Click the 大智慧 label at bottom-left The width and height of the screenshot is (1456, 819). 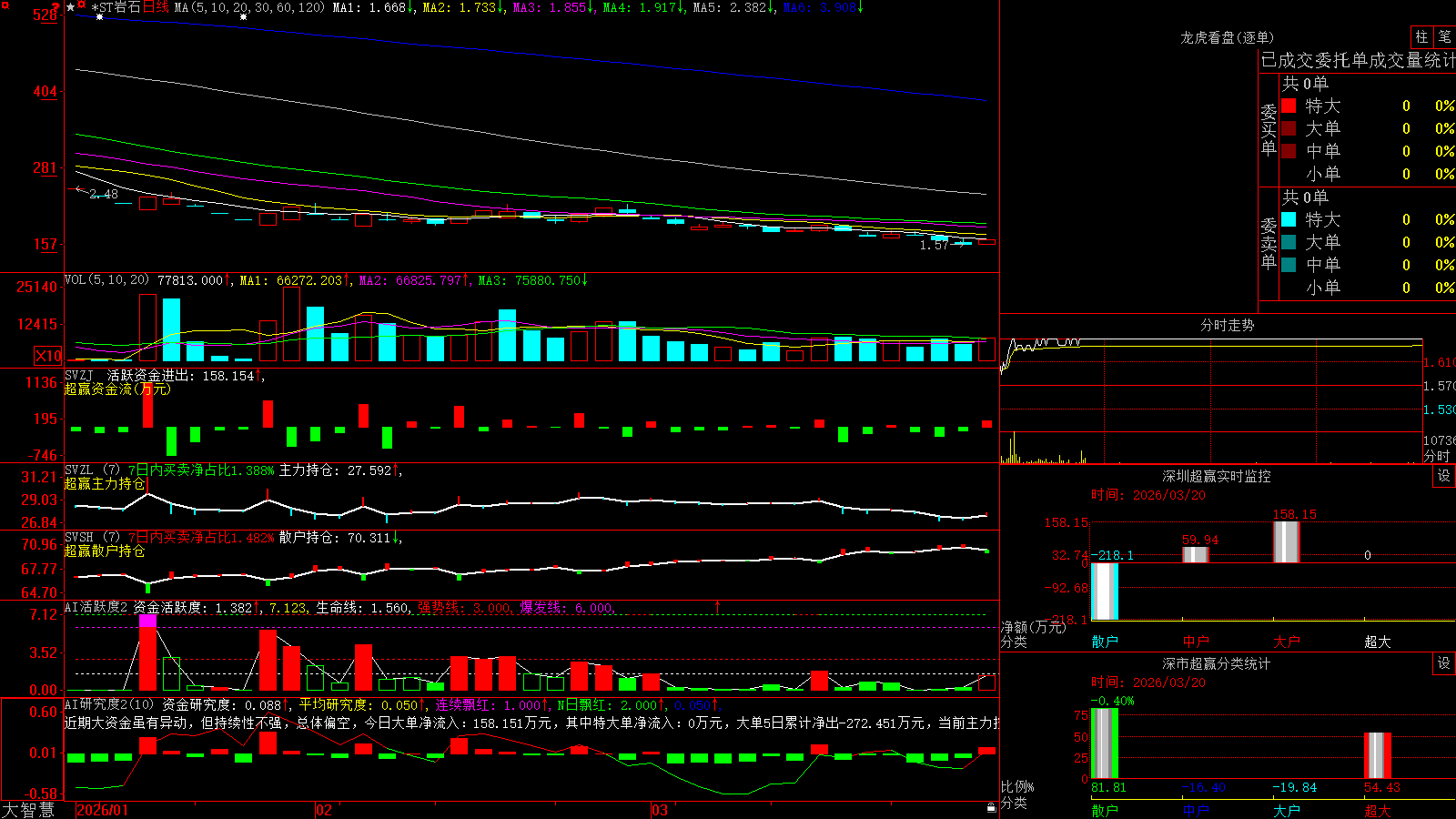[28, 810]
